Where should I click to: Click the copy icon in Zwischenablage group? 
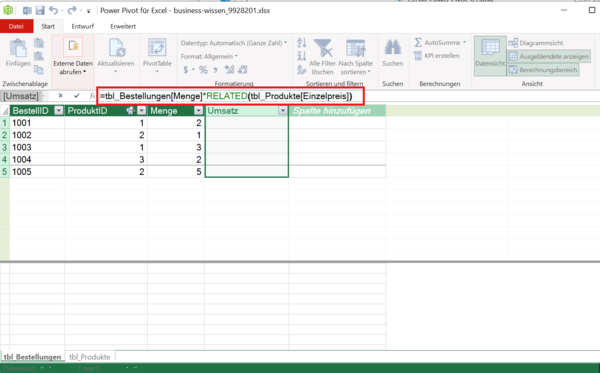[39, 70]
